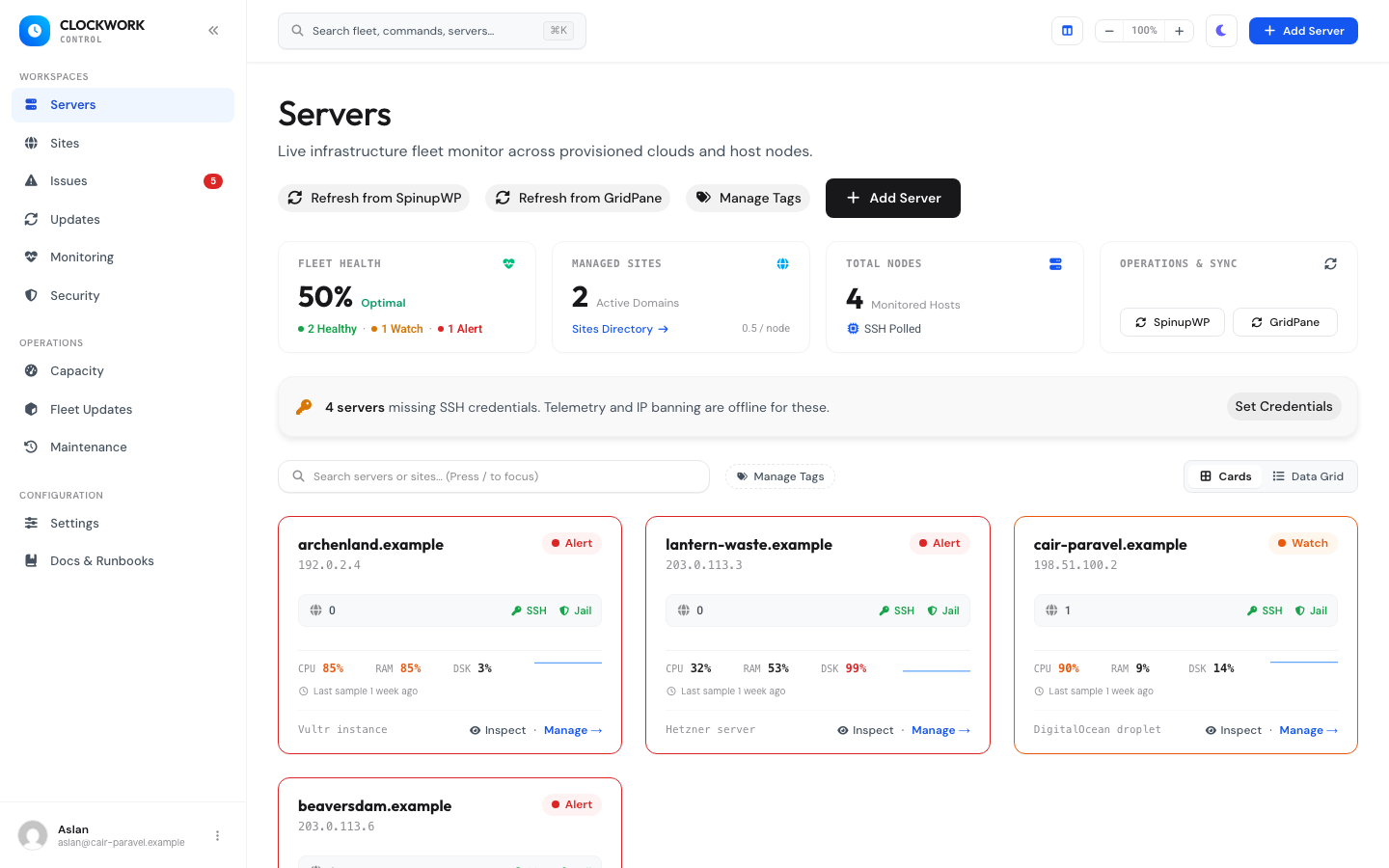The height and width of the screenshot is (868, 1389).
Task: Click the dashed Manage Tags chip beside server search
Action: coord(780,476)
